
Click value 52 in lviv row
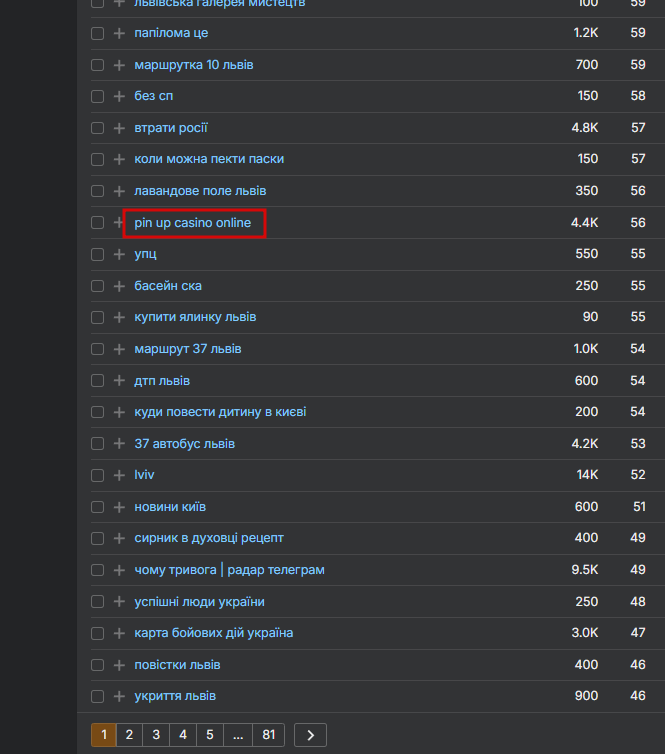point(638,475)
